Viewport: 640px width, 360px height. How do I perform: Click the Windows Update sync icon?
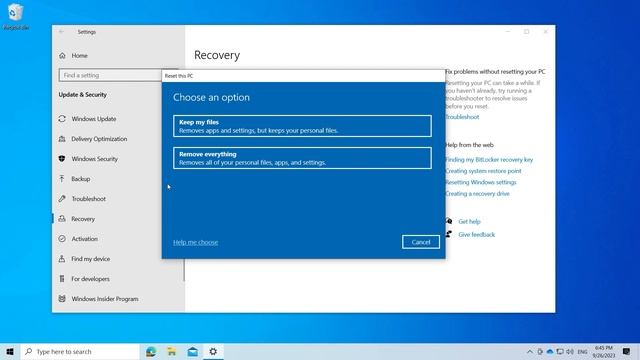[x=62, y=119]
